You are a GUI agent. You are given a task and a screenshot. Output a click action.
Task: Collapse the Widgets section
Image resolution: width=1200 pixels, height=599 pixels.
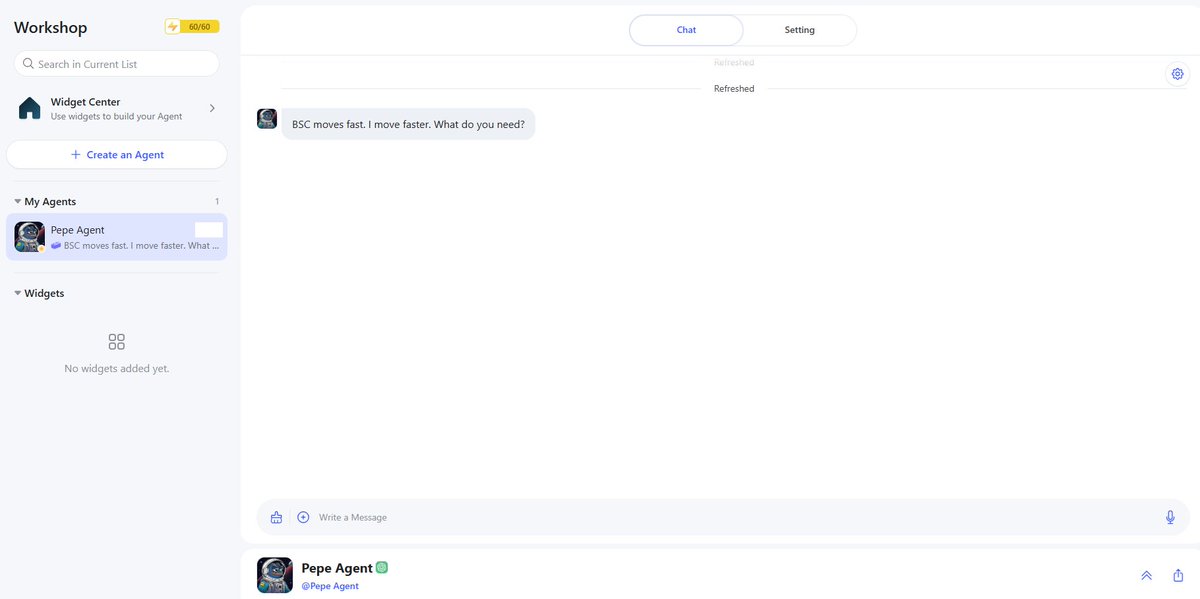[x=18, y=294]
